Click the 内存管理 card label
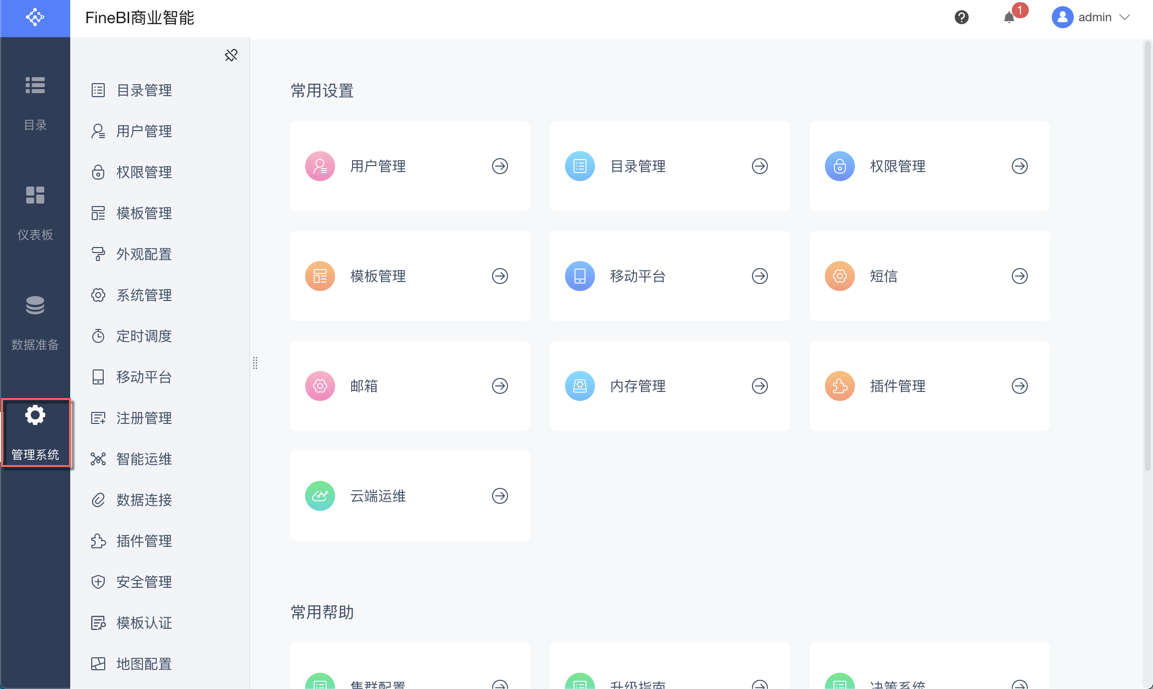Image resolution: width=1153 pixels, height=689 pixels. pyautogui.click(x=638, y=386)
